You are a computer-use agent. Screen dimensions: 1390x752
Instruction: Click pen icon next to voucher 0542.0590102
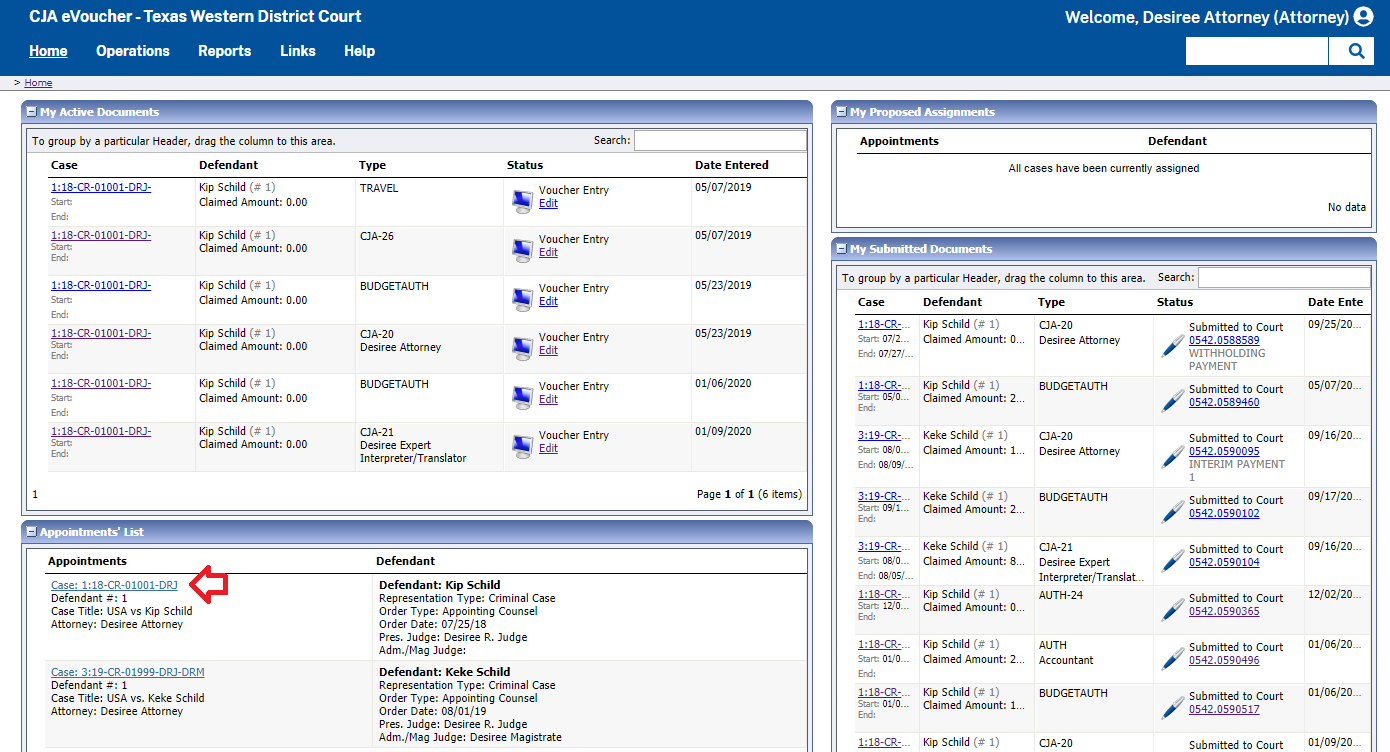tap(1172, 511)
